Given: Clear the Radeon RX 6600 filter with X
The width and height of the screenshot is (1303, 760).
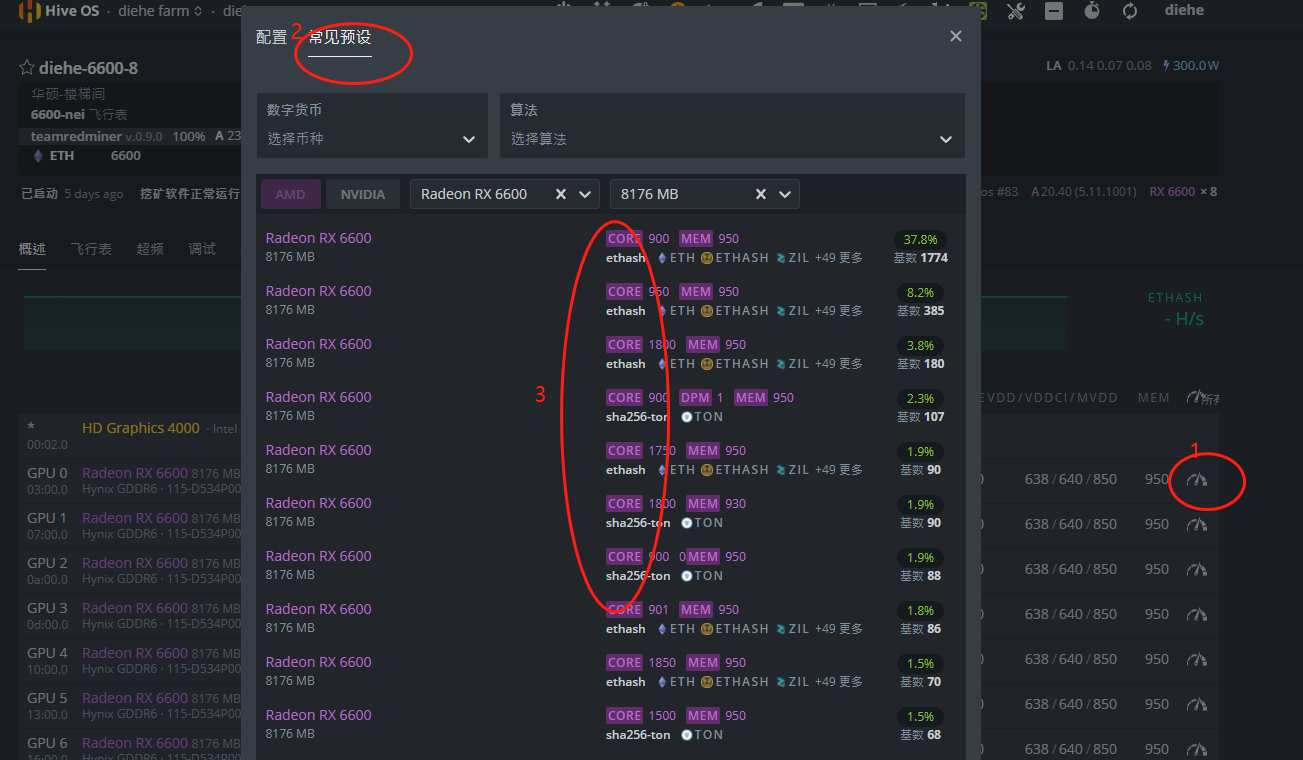Looking at the screenshot, I should (x=561, y=194).
